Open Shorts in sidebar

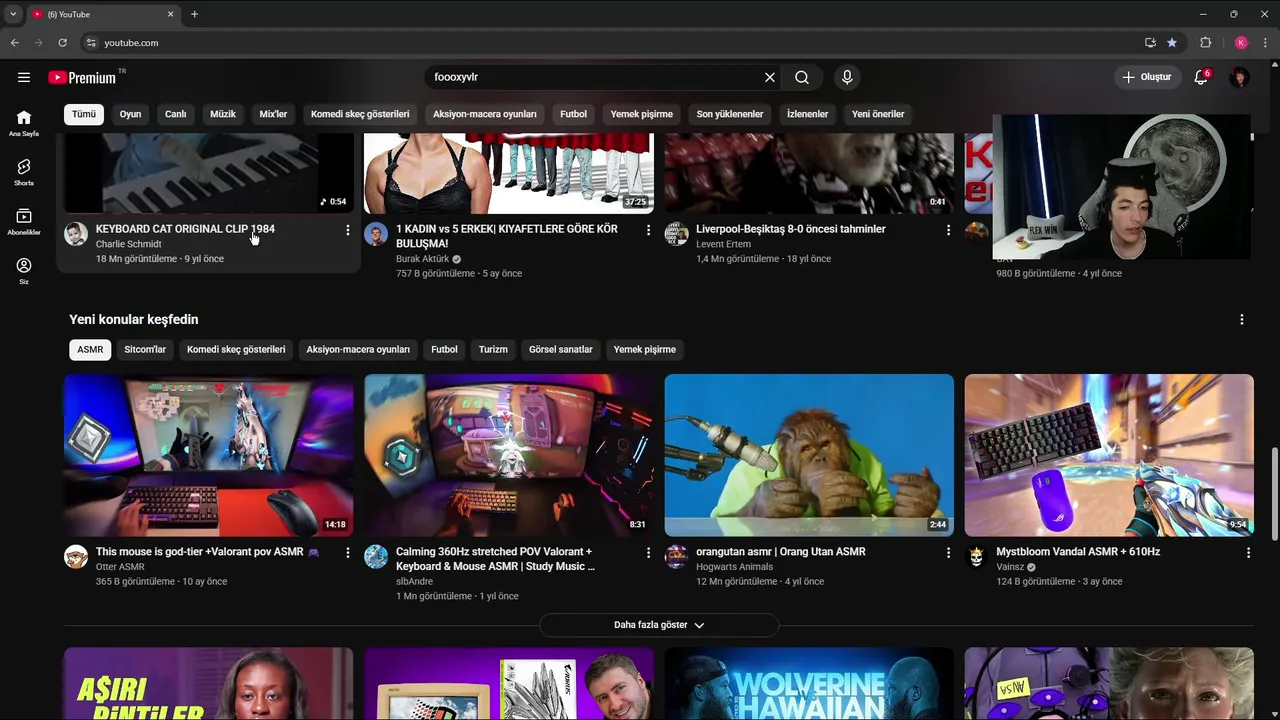(x=24, y=172)
